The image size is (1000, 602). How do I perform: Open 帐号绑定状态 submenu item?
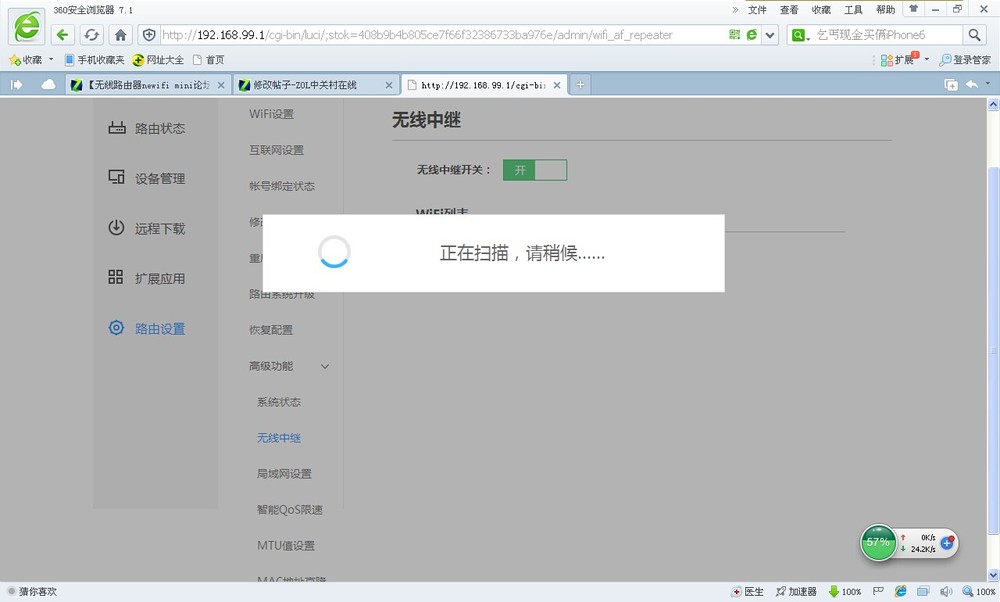click(282, 186)
